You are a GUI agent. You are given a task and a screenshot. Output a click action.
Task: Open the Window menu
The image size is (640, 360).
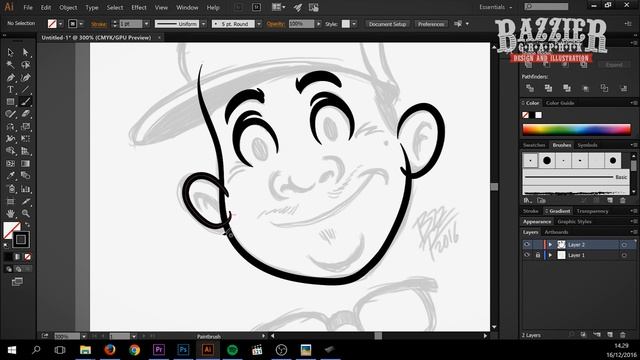187,8
